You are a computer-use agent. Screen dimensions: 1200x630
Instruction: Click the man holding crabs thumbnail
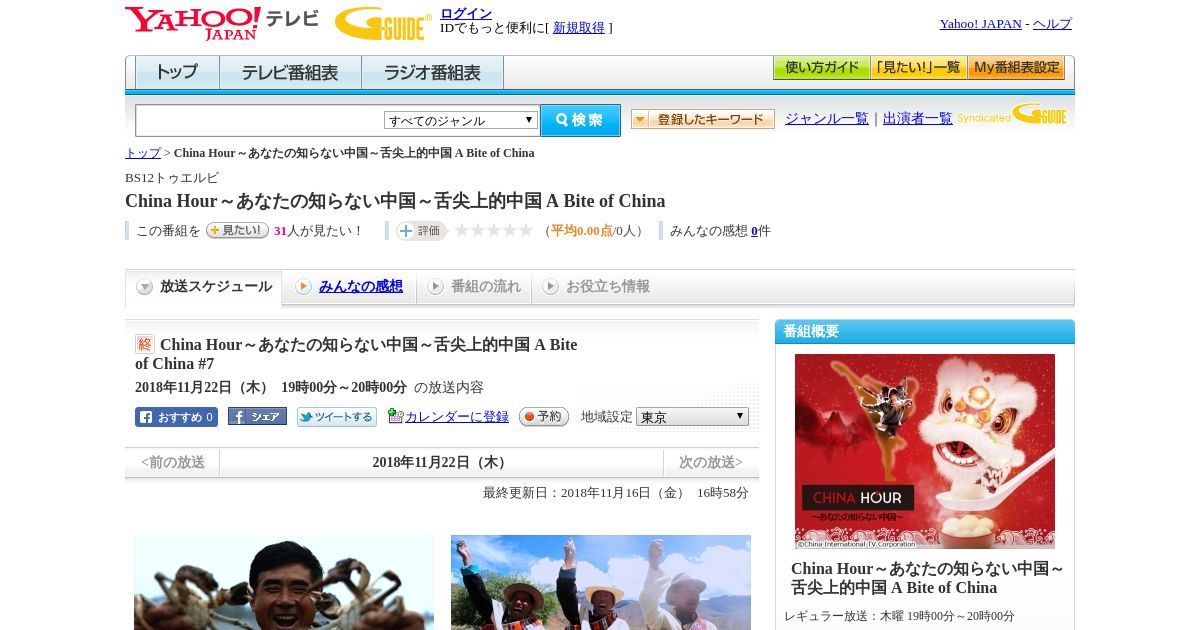pyautogui.click(x=284, y=582)
